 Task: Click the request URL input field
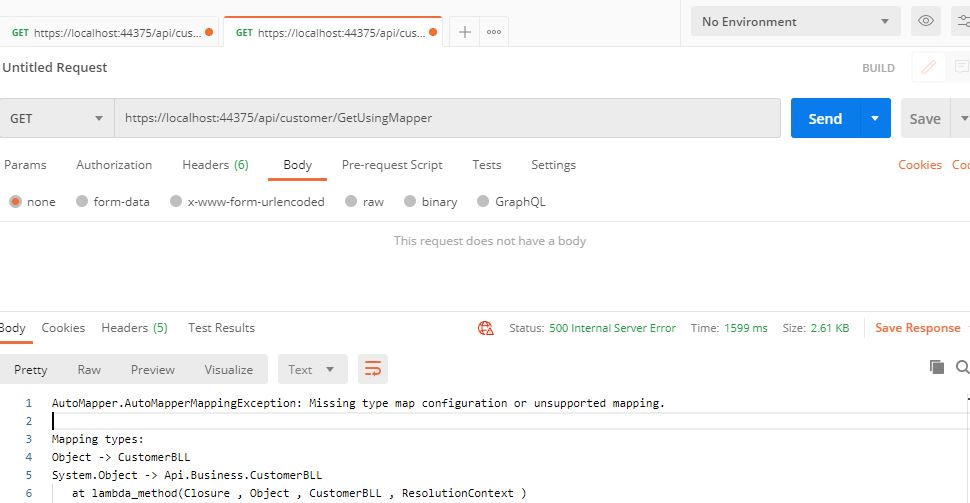click(447, 118)
